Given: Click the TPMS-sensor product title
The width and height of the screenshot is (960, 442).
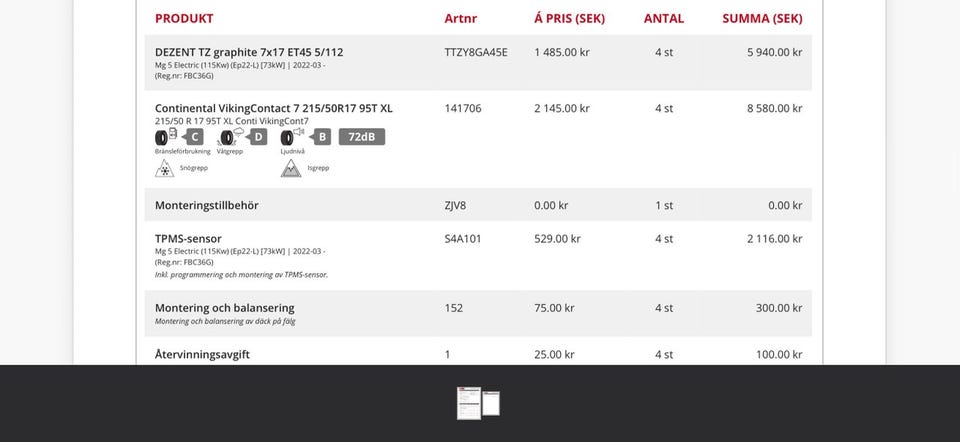Looking at the screenshot, I should click(188, 239).
